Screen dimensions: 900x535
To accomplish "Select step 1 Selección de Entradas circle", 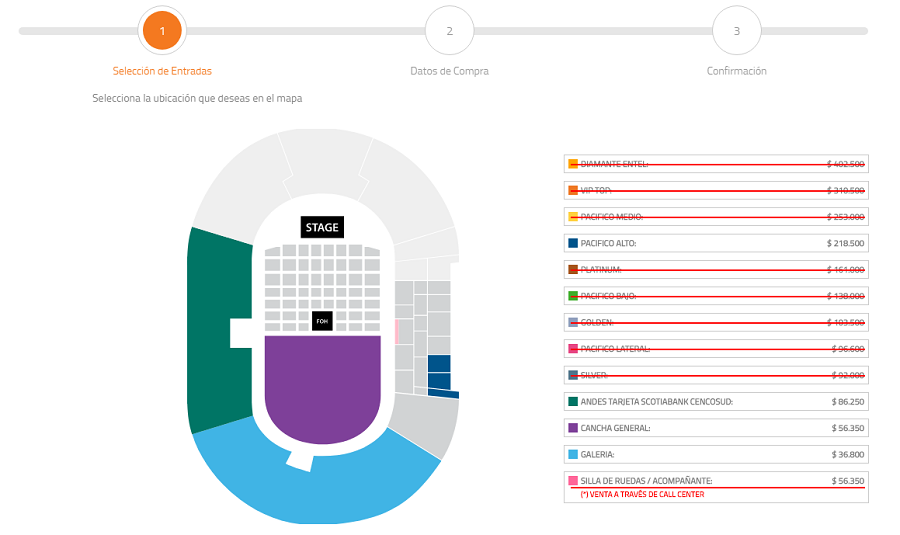I will (162, 31).
